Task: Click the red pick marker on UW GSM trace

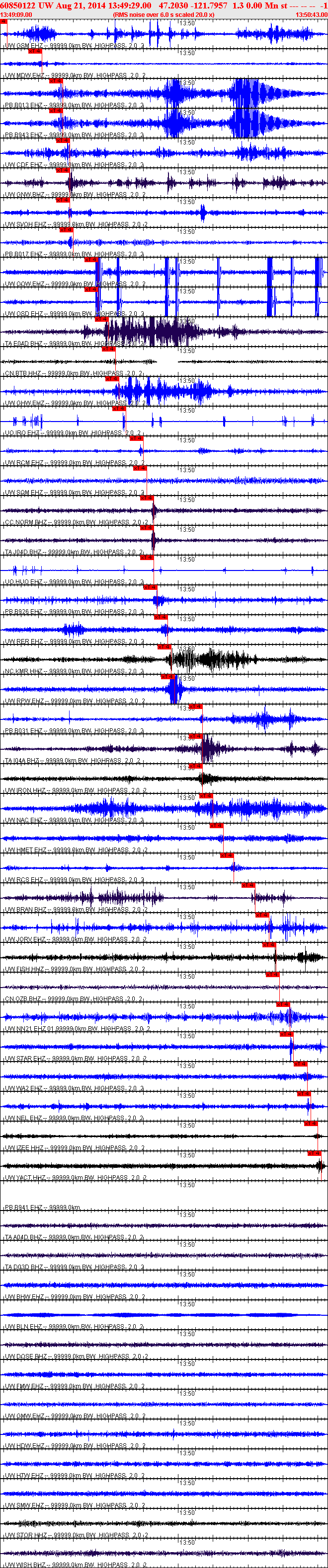Action: (x=3, y=21)
